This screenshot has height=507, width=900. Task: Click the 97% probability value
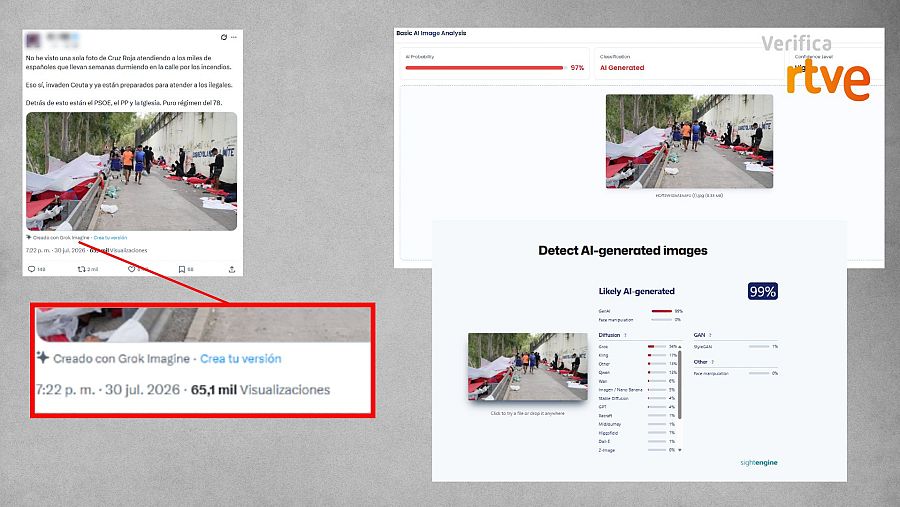coord(577,68)
